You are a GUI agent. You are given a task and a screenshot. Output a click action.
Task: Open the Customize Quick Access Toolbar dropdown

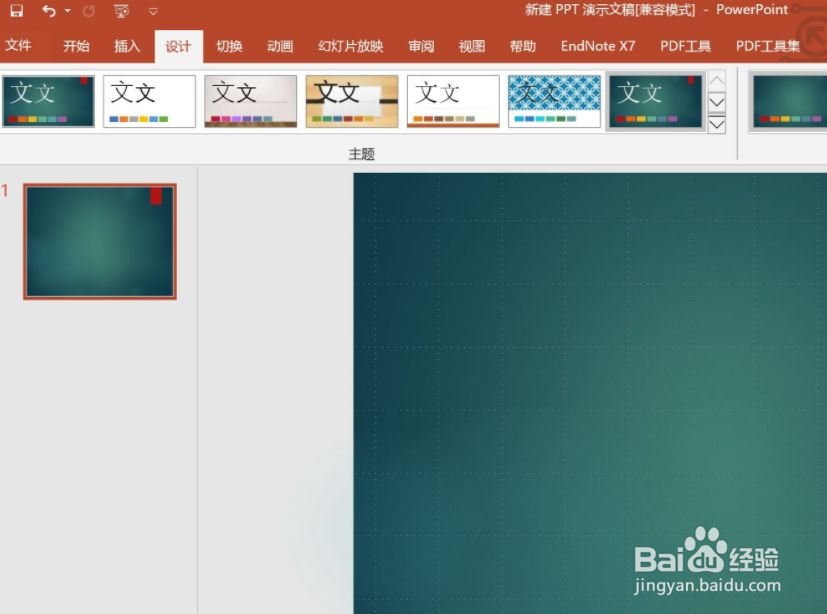coord(153,11)
